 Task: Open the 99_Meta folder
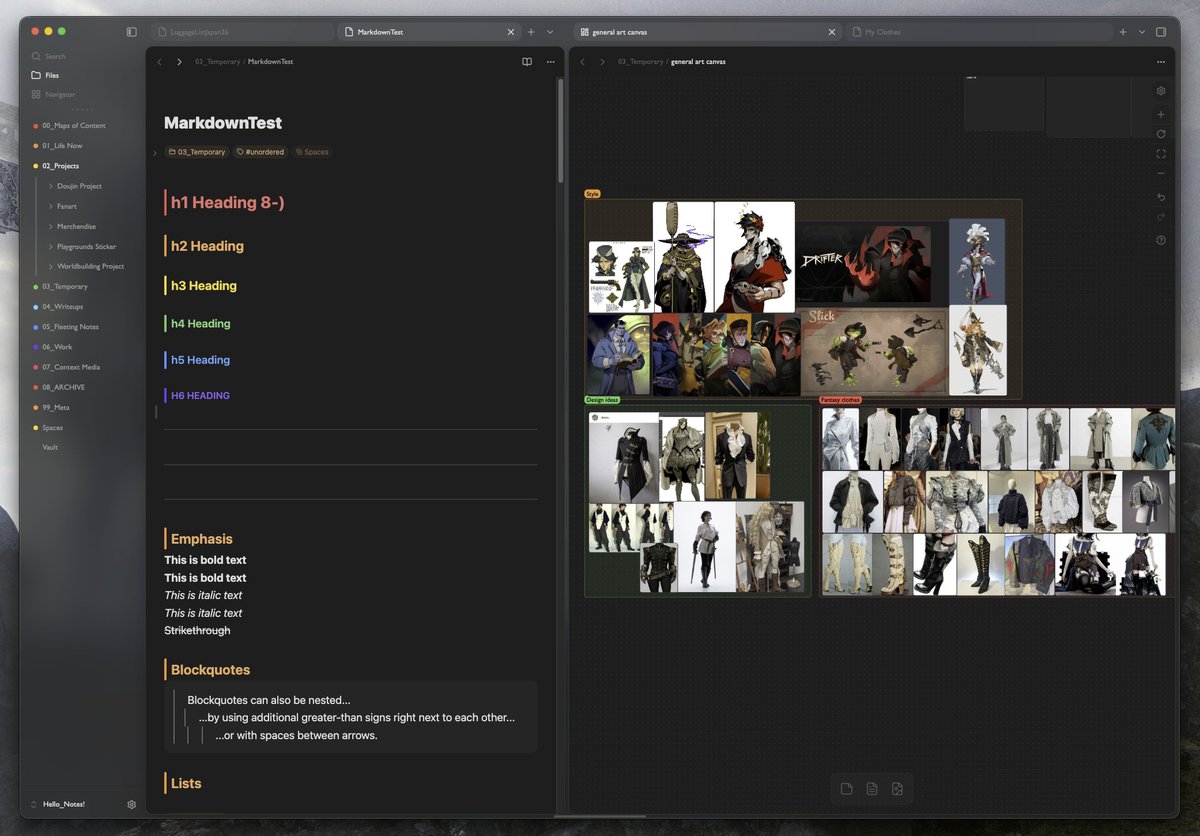pyautogui.click(x=56, y=407)
